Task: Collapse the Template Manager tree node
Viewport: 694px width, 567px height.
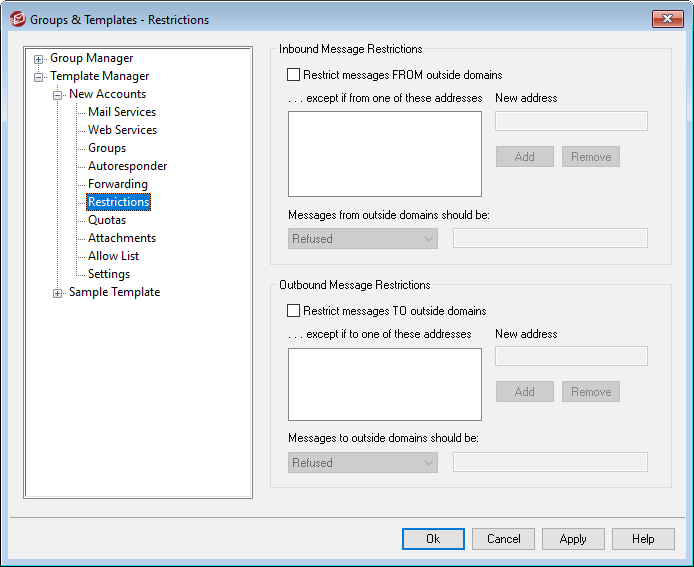Action: tap(39, 77)
